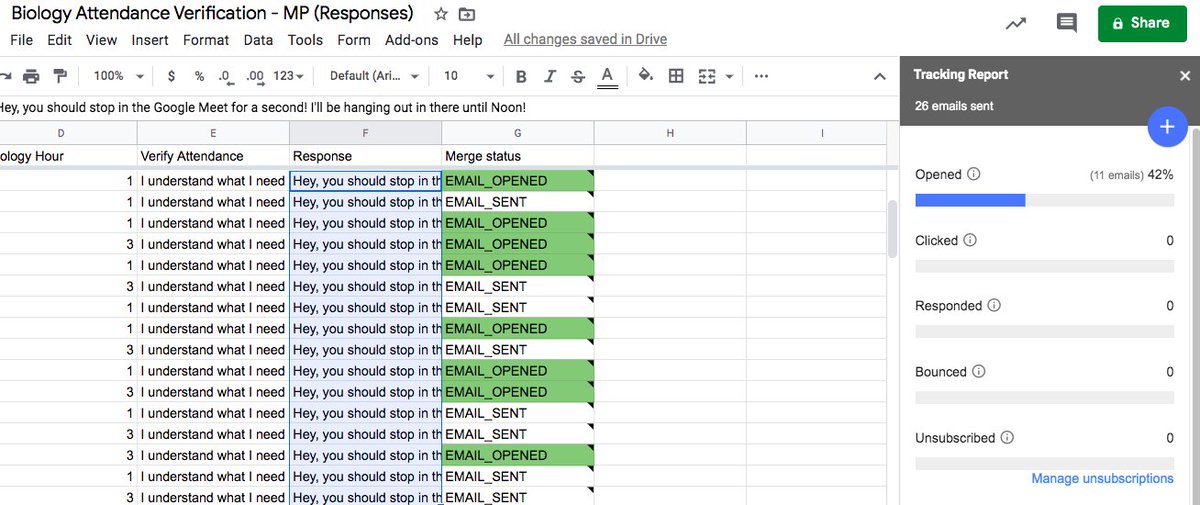This screenshot has height=505, width=1200.
Task: Click the Clicked progress bar
Action: point(1045,266)
